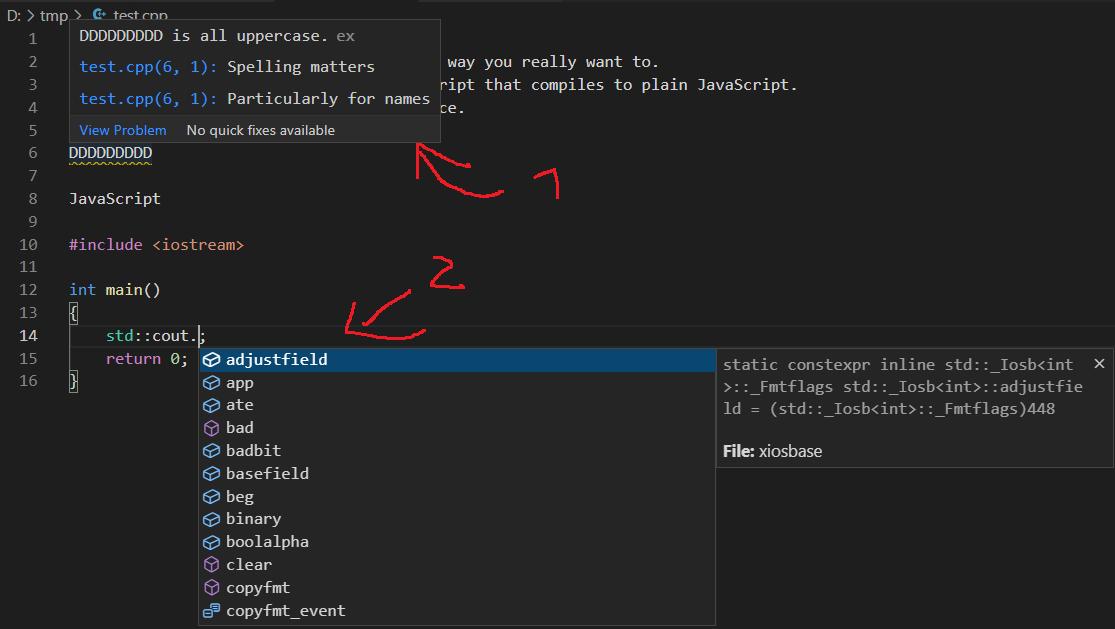Click line number 14 in the gutter

point(28,335)
